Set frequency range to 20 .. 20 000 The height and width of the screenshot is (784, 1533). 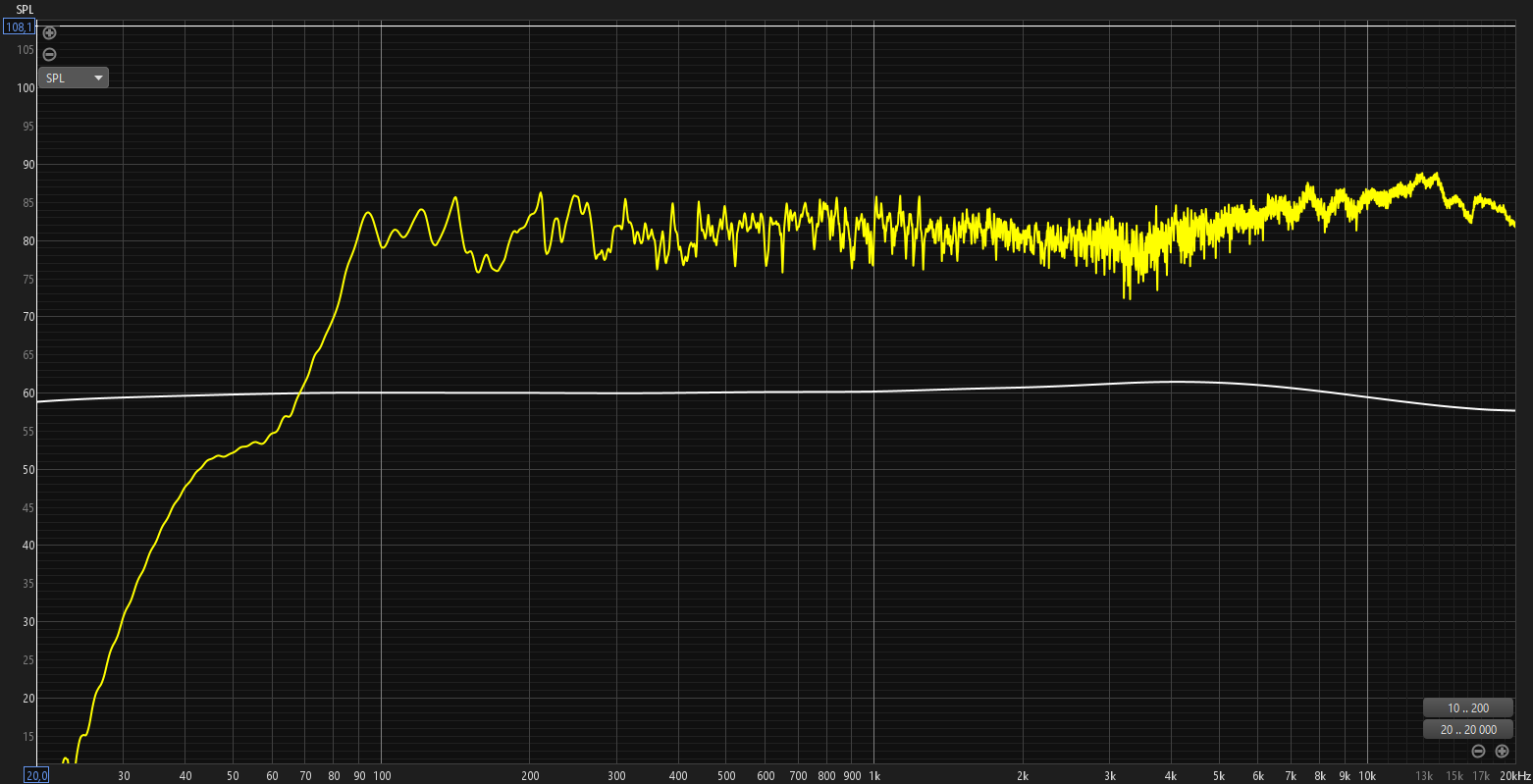pyautogui.click(x=1468, y=729)
